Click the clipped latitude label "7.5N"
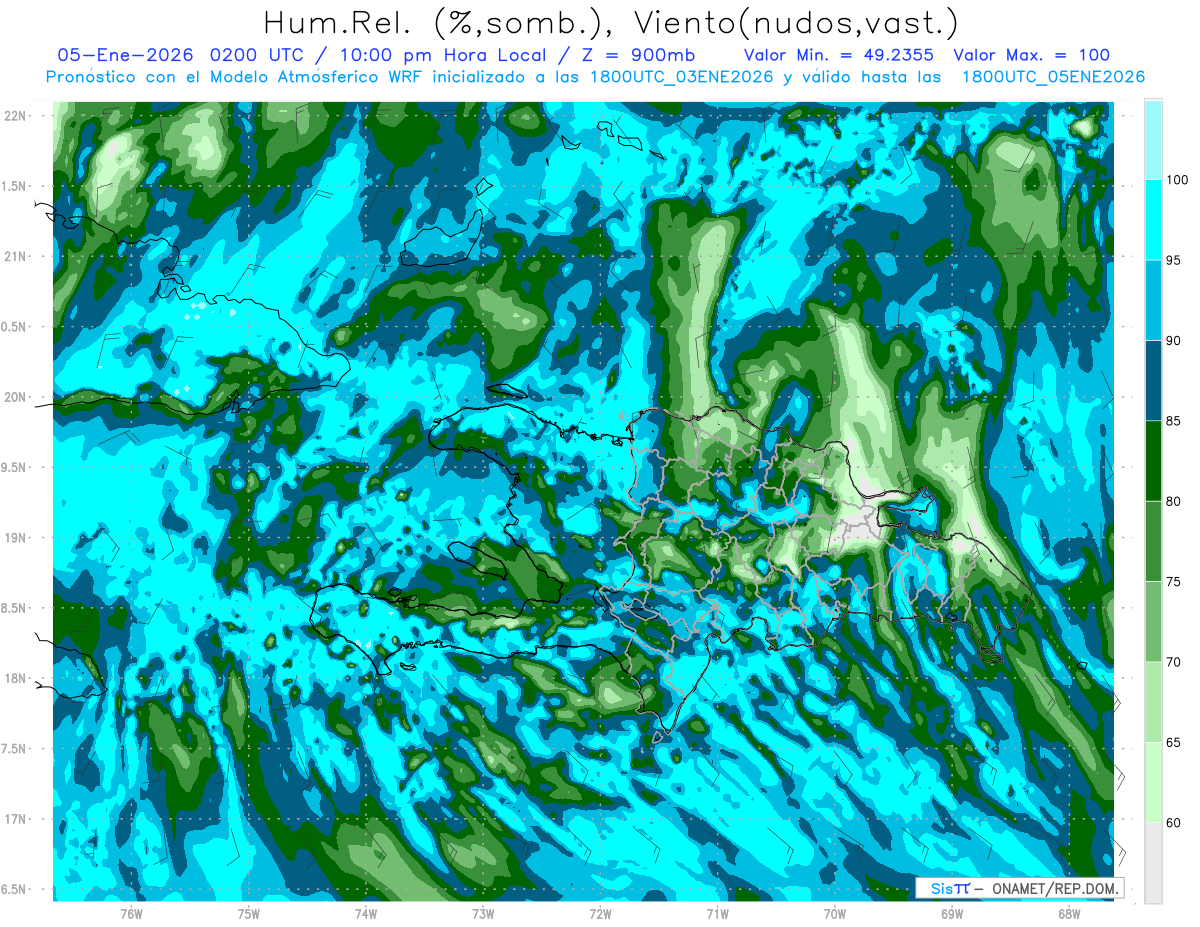The image size is (1200, 927). tap(14, 749)
